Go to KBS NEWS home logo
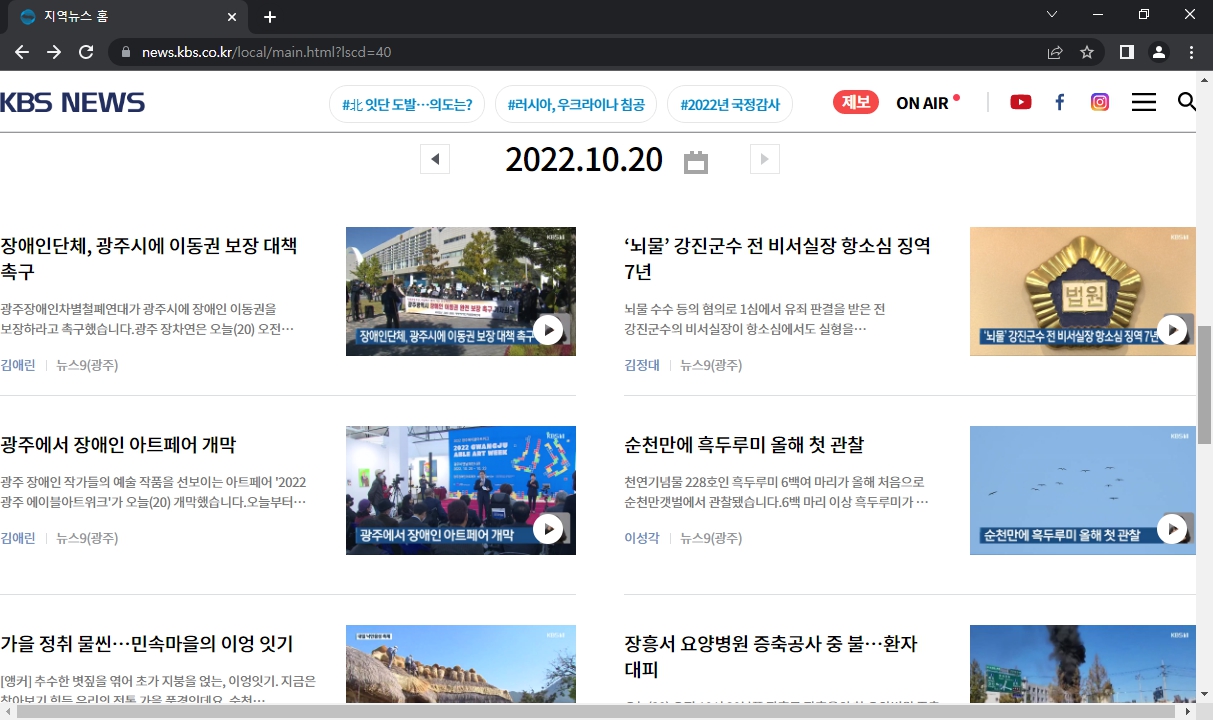1213x720 pixels. [72, 102]
